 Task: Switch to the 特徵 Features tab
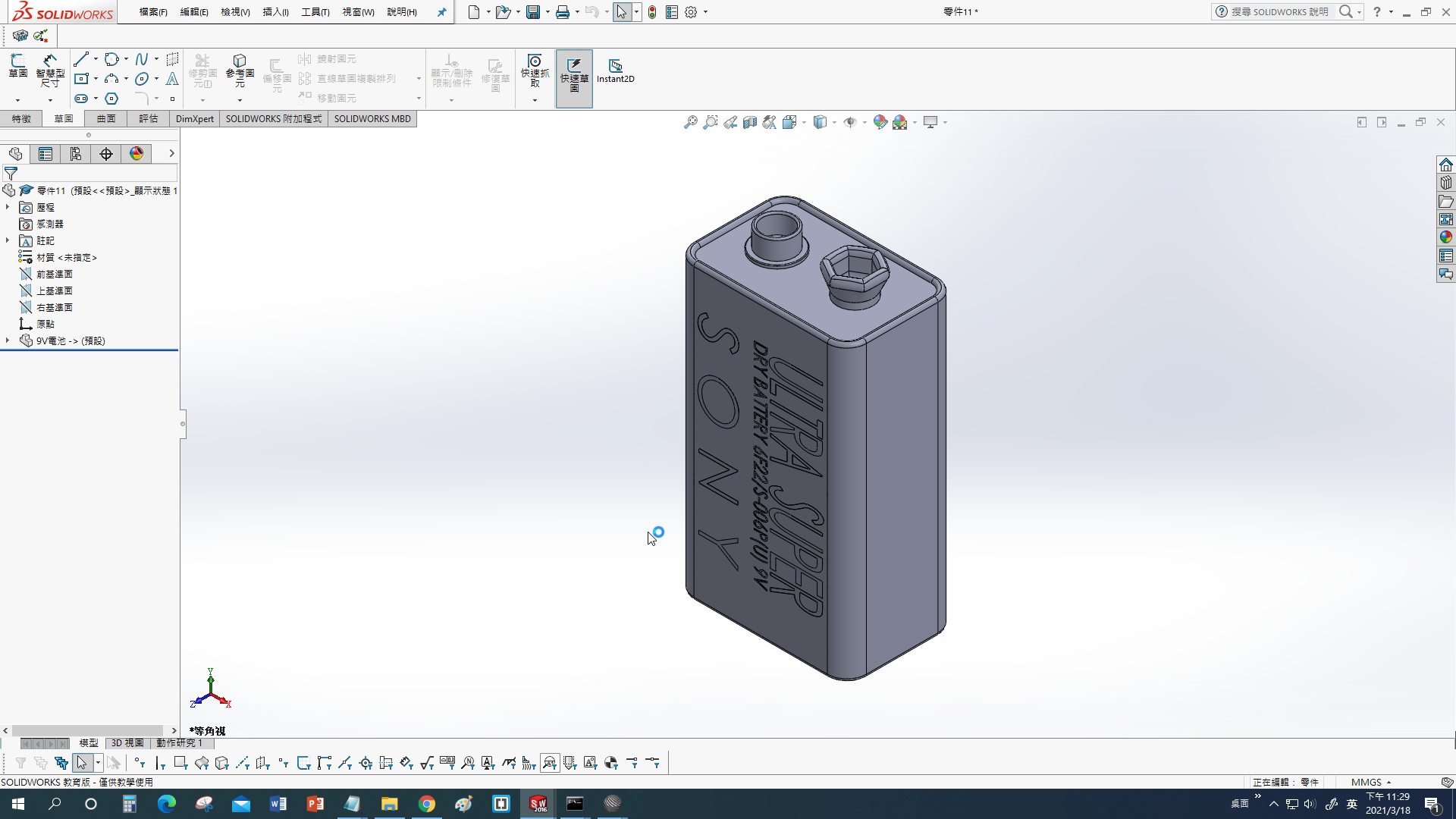[x=21, y=119]
